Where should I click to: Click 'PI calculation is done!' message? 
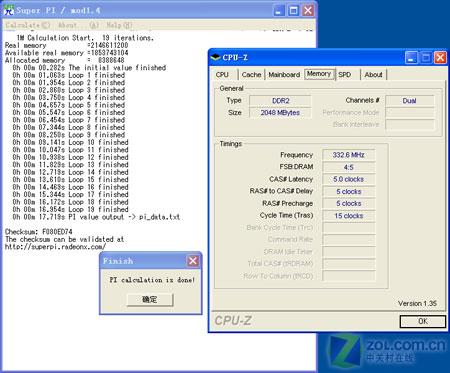coord(152,280)
